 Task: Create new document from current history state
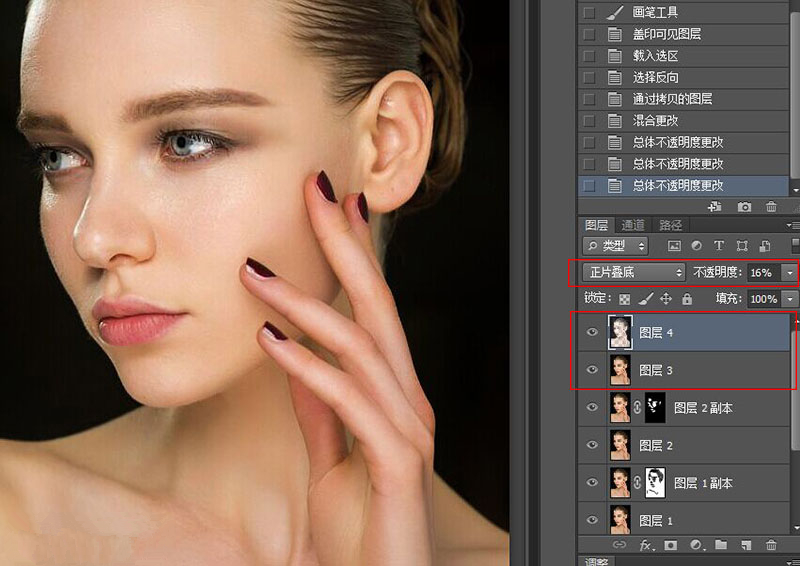coord(715,207)
